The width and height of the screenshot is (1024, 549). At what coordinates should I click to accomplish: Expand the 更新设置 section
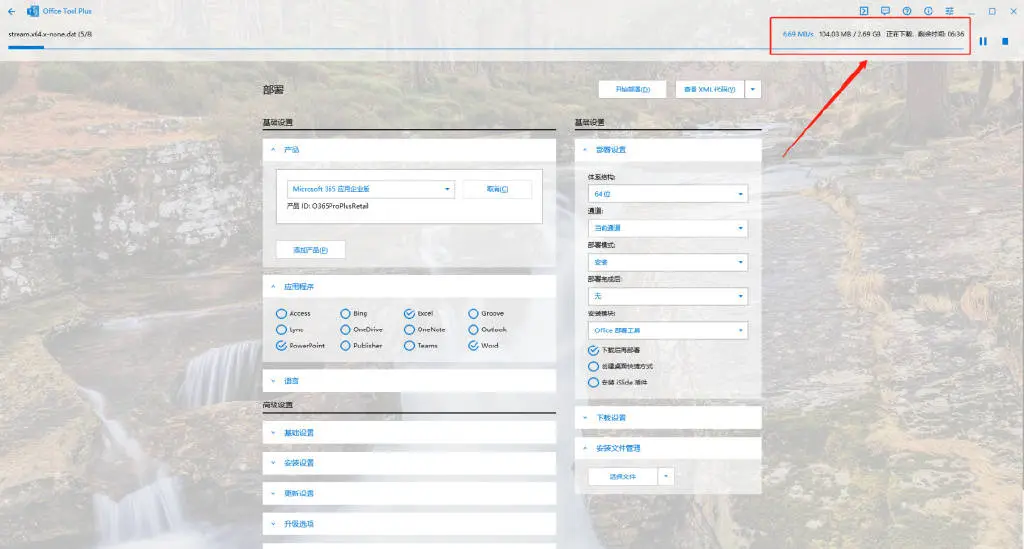pyautogui.click(x=409, y=494)
